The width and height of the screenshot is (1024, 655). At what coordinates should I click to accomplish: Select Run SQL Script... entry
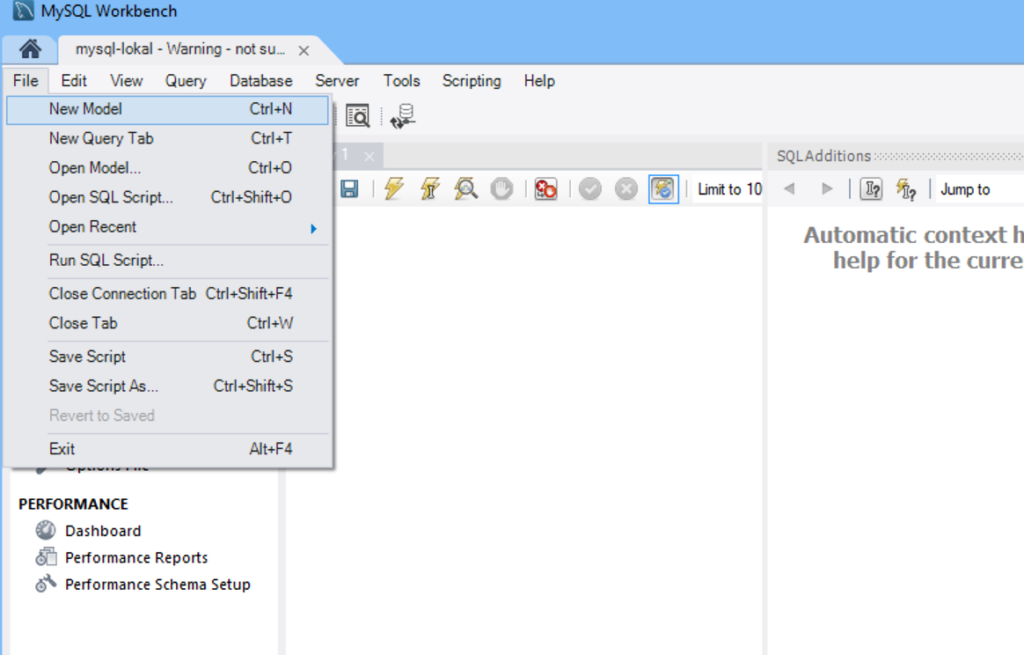tap(168, 261)
